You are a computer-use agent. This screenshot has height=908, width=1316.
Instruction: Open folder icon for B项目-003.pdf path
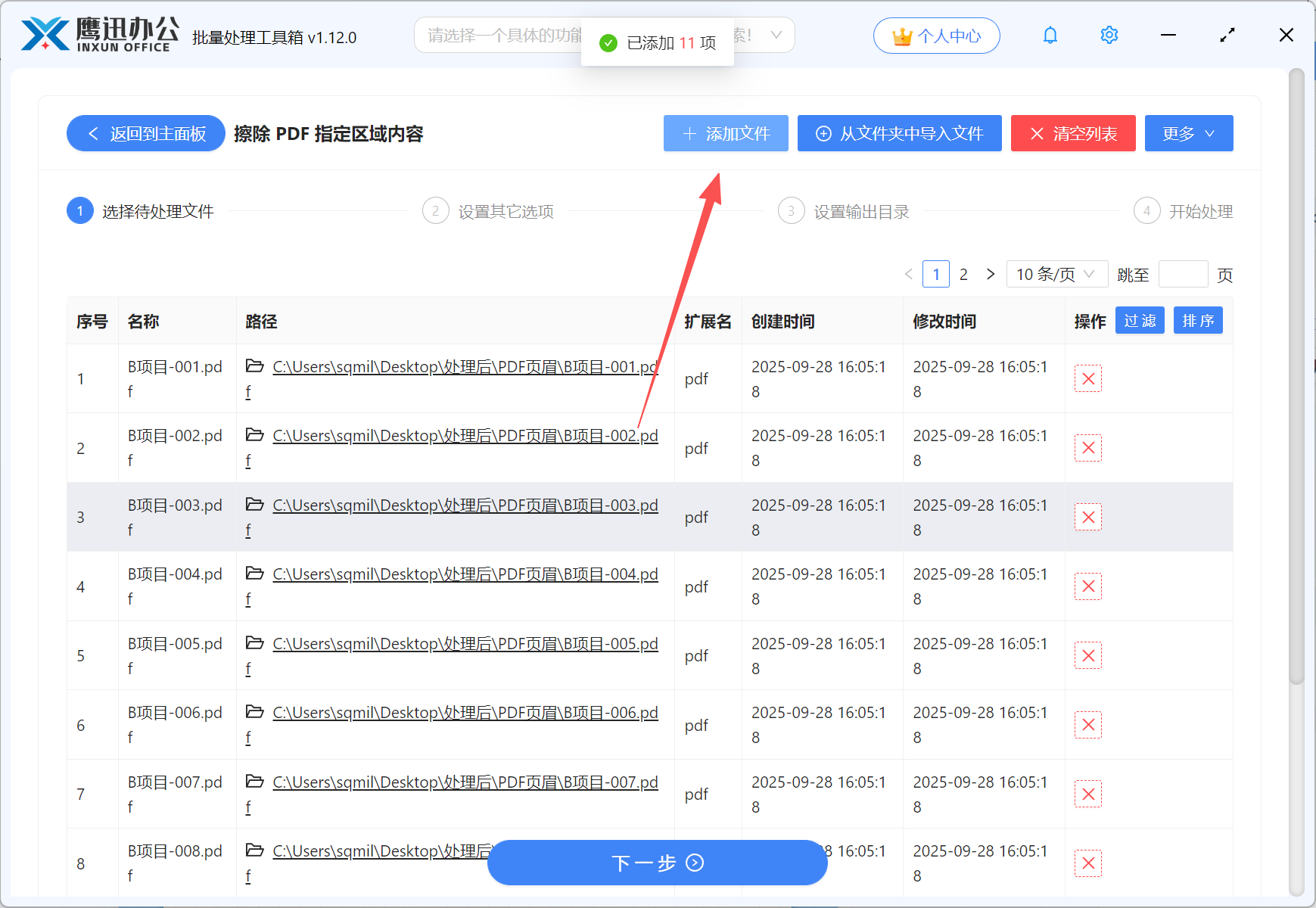(255, 505)
